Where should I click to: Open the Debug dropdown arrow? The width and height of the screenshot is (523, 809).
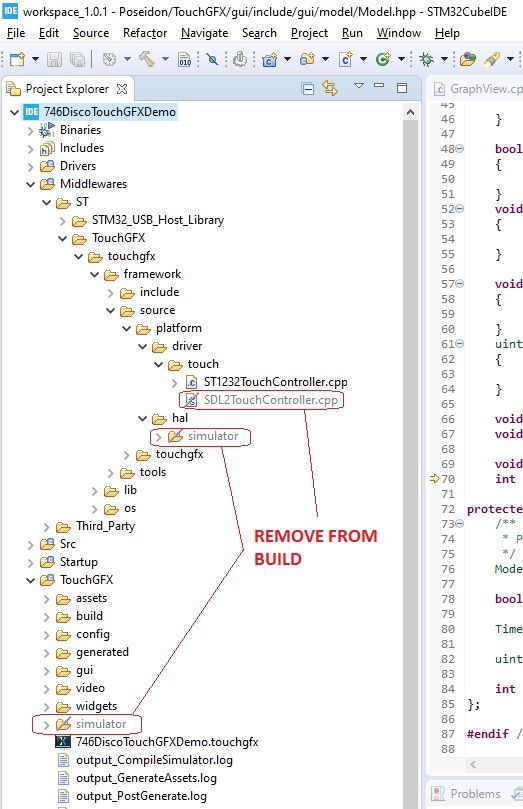pyautogui.click(x=444, y=59)
